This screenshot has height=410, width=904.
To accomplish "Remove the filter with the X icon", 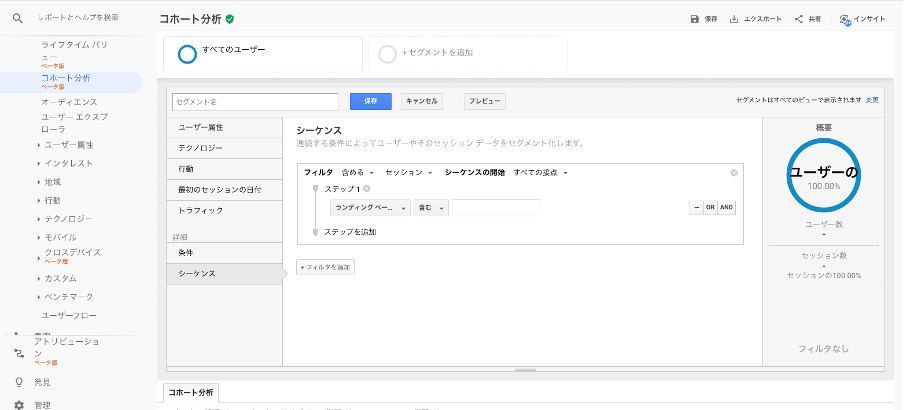I will point(734,173).
